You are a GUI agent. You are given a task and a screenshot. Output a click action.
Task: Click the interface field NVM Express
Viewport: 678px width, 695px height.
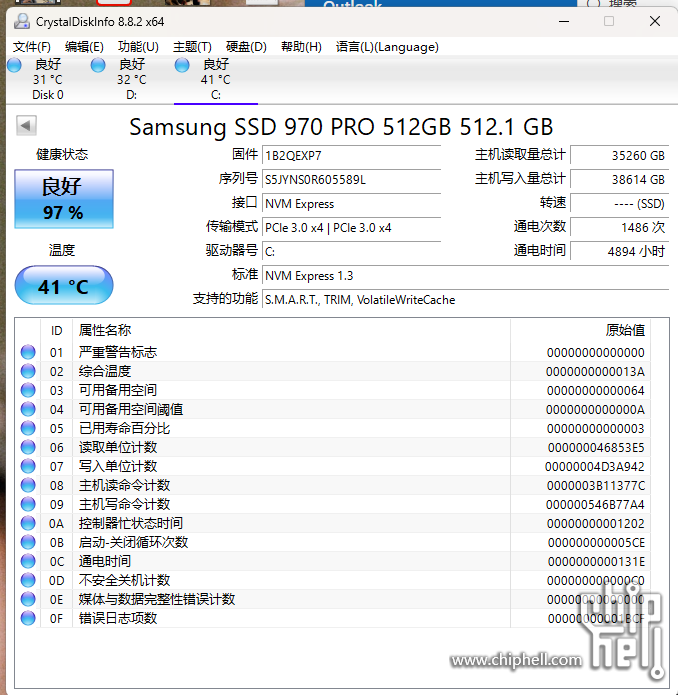pyautogui.click(x=351, y=203)
